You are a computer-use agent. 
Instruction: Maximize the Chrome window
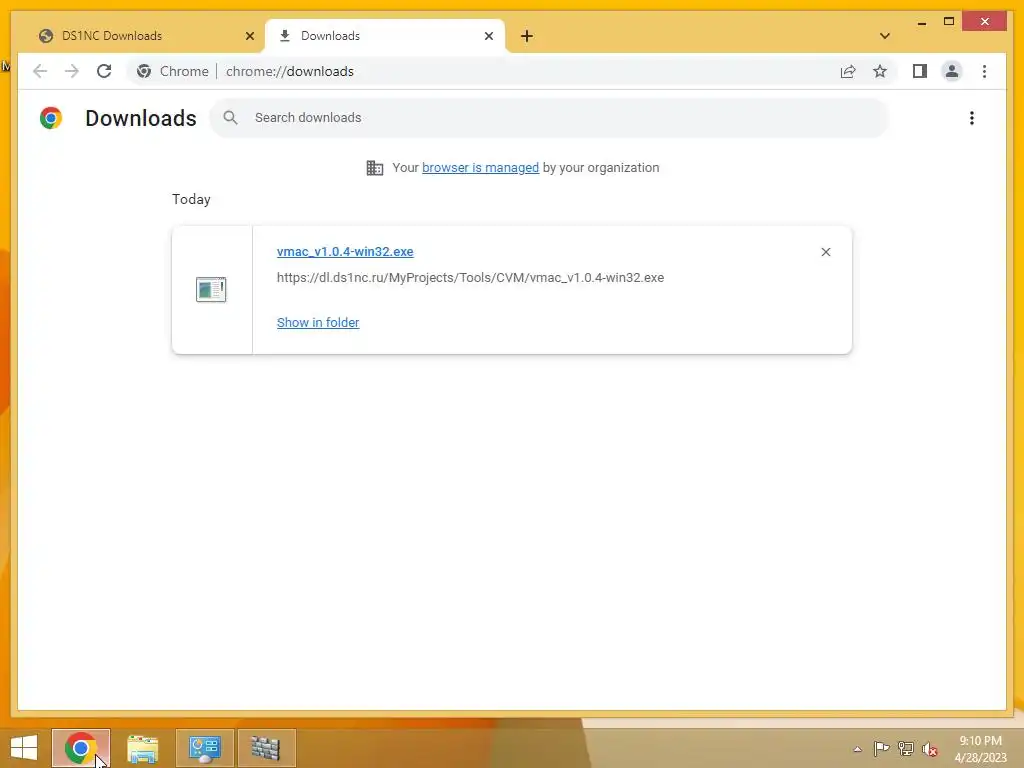pyautogui.click(x=949, y=22)
